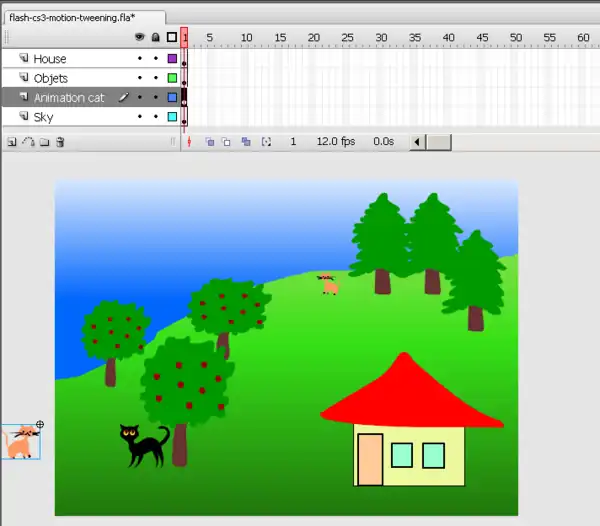Click the purple outline swatch of House layer
The image size is (600, 526).
point(172,59)
